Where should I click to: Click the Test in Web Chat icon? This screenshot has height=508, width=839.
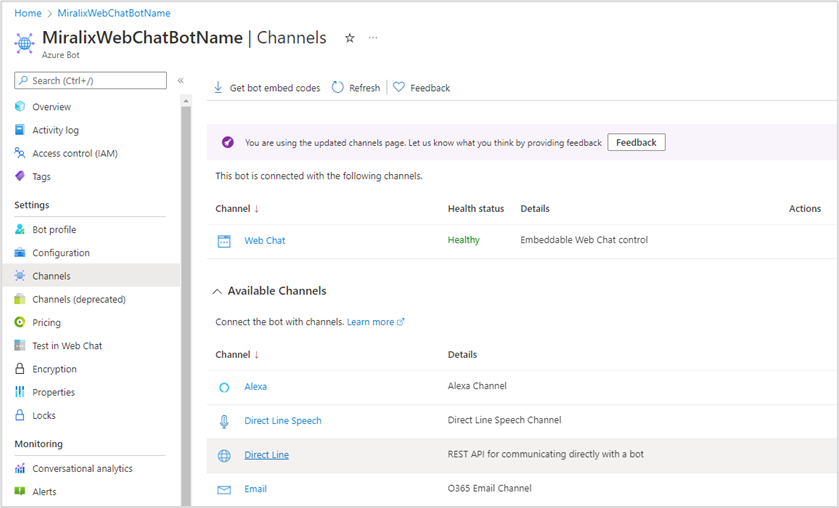[20, 345]
